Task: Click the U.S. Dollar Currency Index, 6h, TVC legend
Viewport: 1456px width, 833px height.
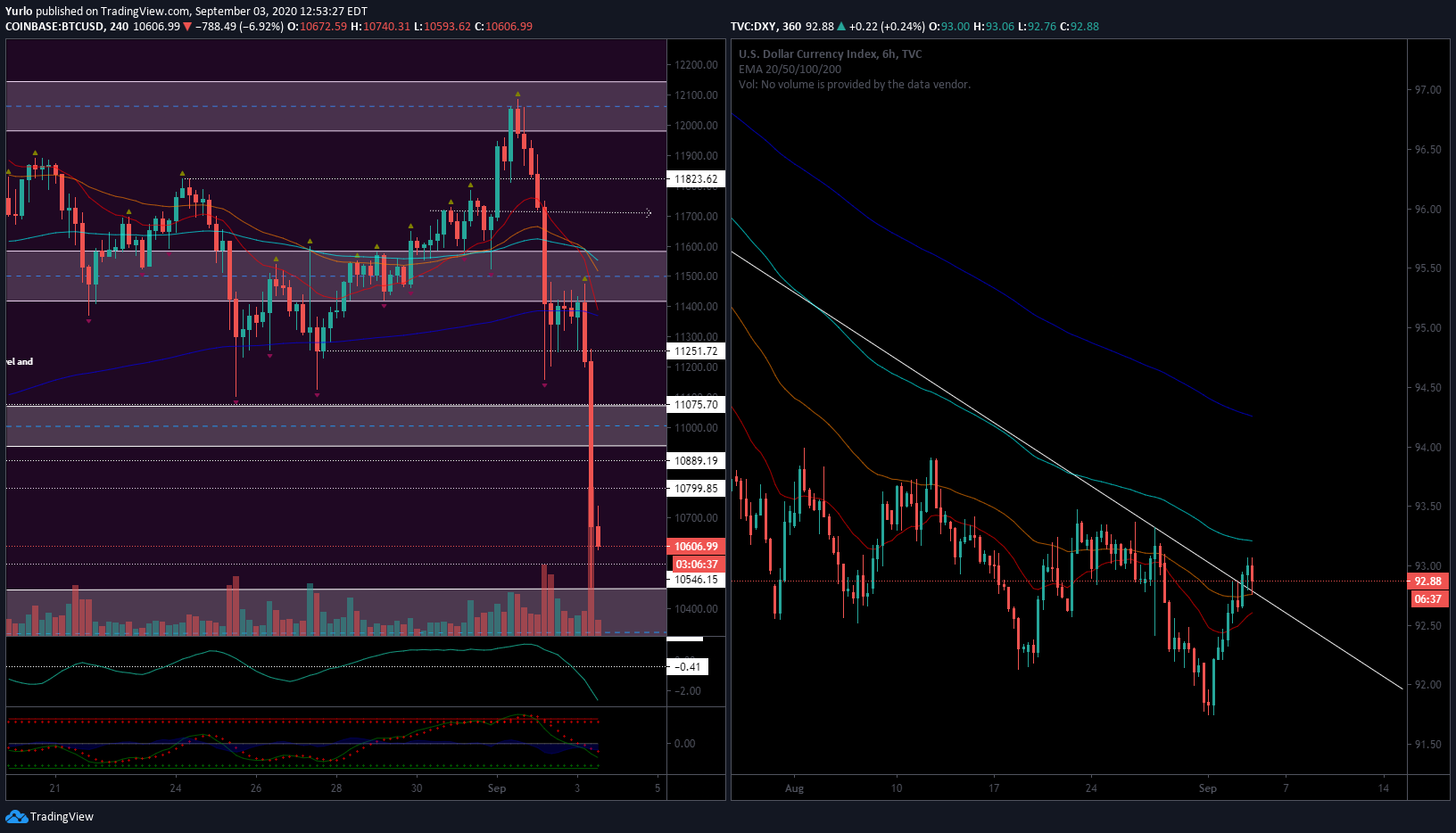Action: click(830, 54)
